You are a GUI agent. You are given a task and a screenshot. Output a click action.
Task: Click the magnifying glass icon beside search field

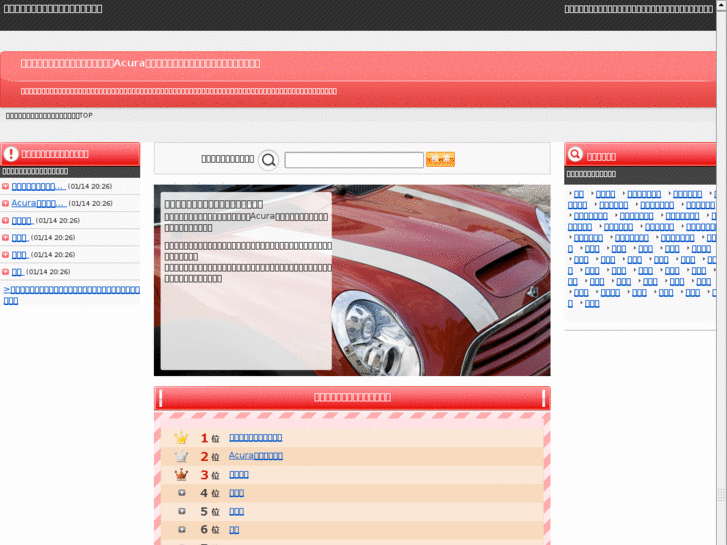tap(268, 160)
